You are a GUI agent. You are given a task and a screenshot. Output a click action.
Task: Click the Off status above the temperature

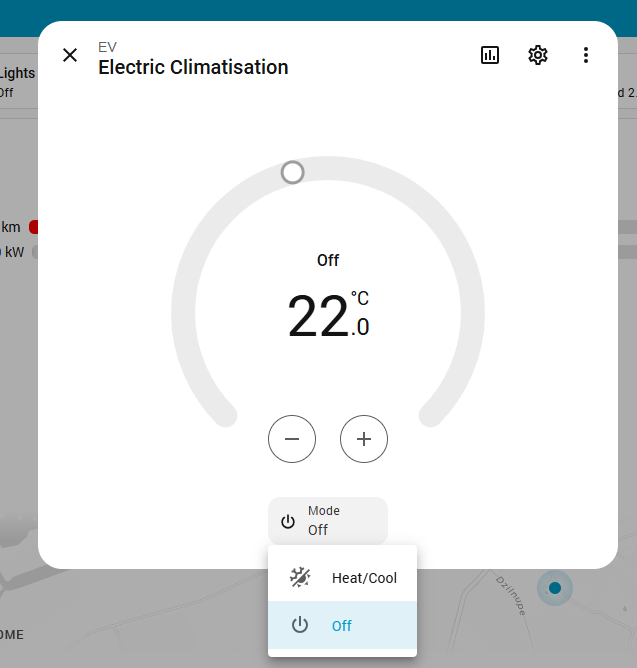pos(328,260)
